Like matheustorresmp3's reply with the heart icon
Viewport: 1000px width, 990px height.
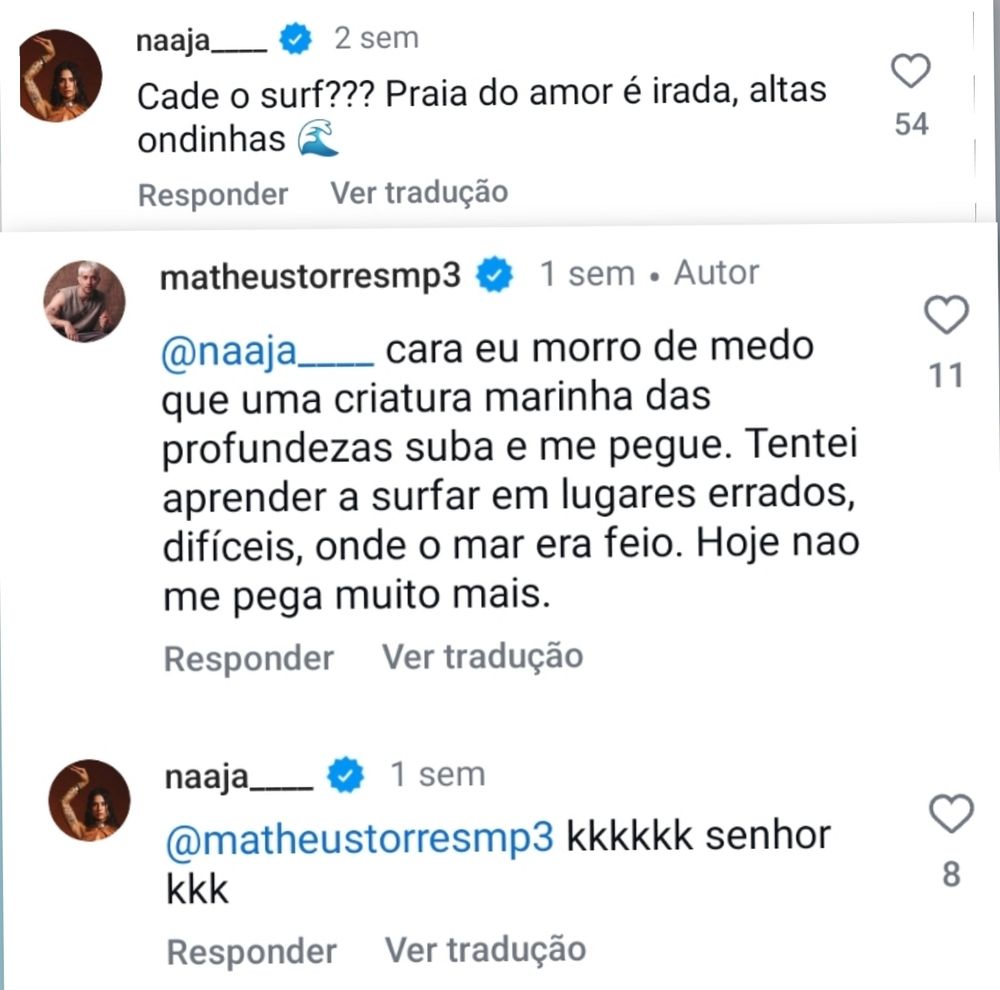click(946, 314)
